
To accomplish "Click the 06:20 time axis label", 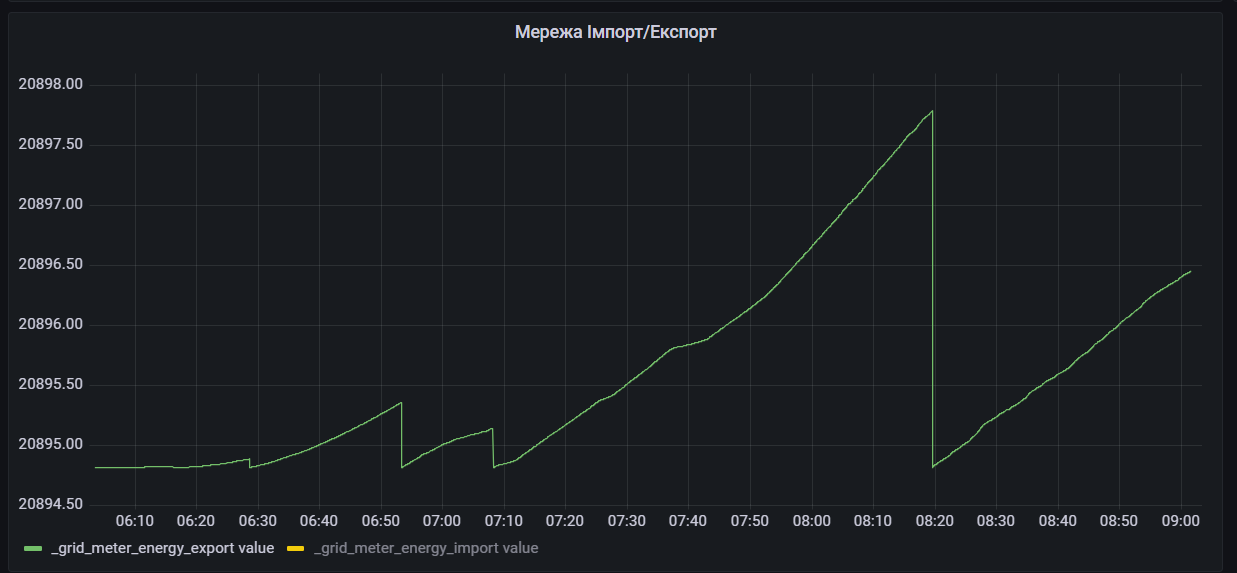I will [195, 521].
